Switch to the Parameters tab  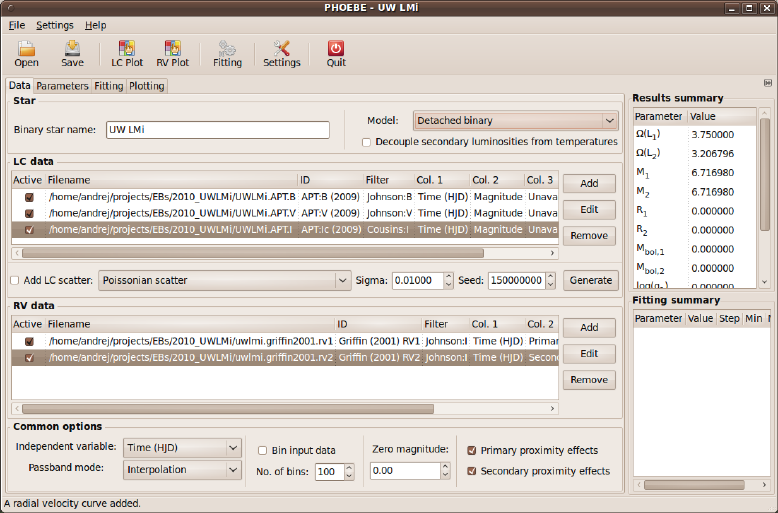[62, 86]
